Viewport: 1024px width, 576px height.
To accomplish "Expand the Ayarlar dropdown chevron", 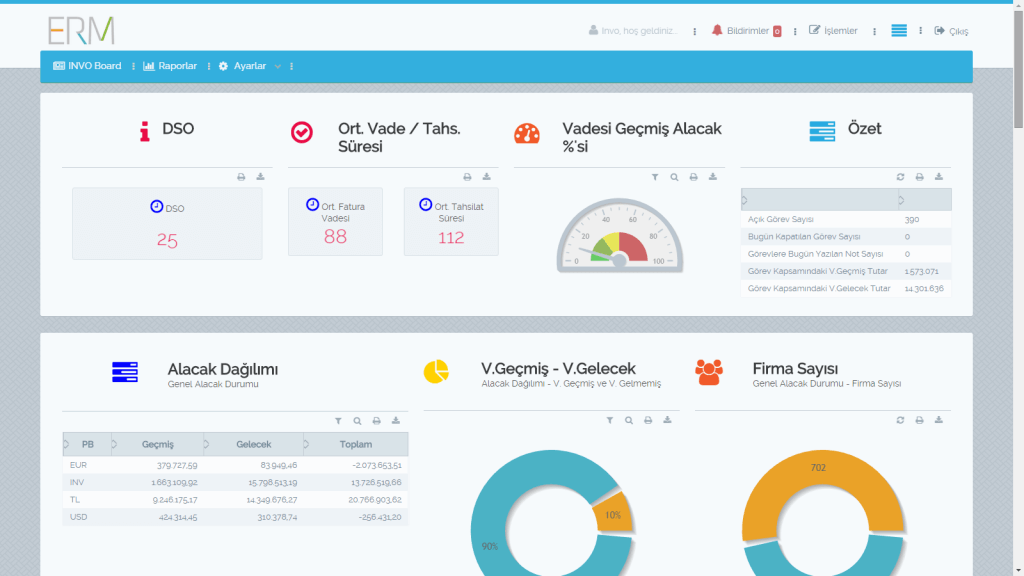I will pos(278,67).
